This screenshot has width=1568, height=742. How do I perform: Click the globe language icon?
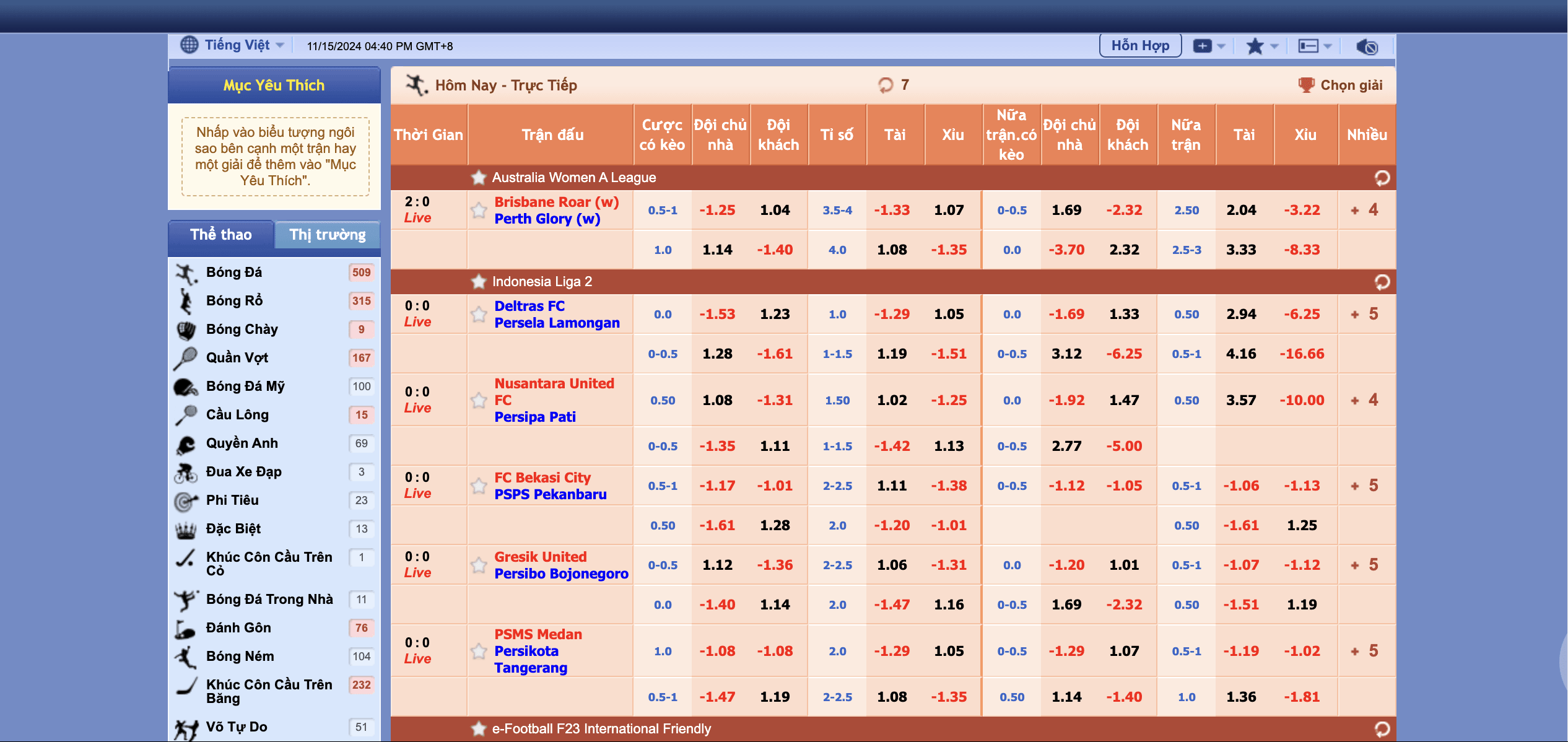click(x=189, y=45)
